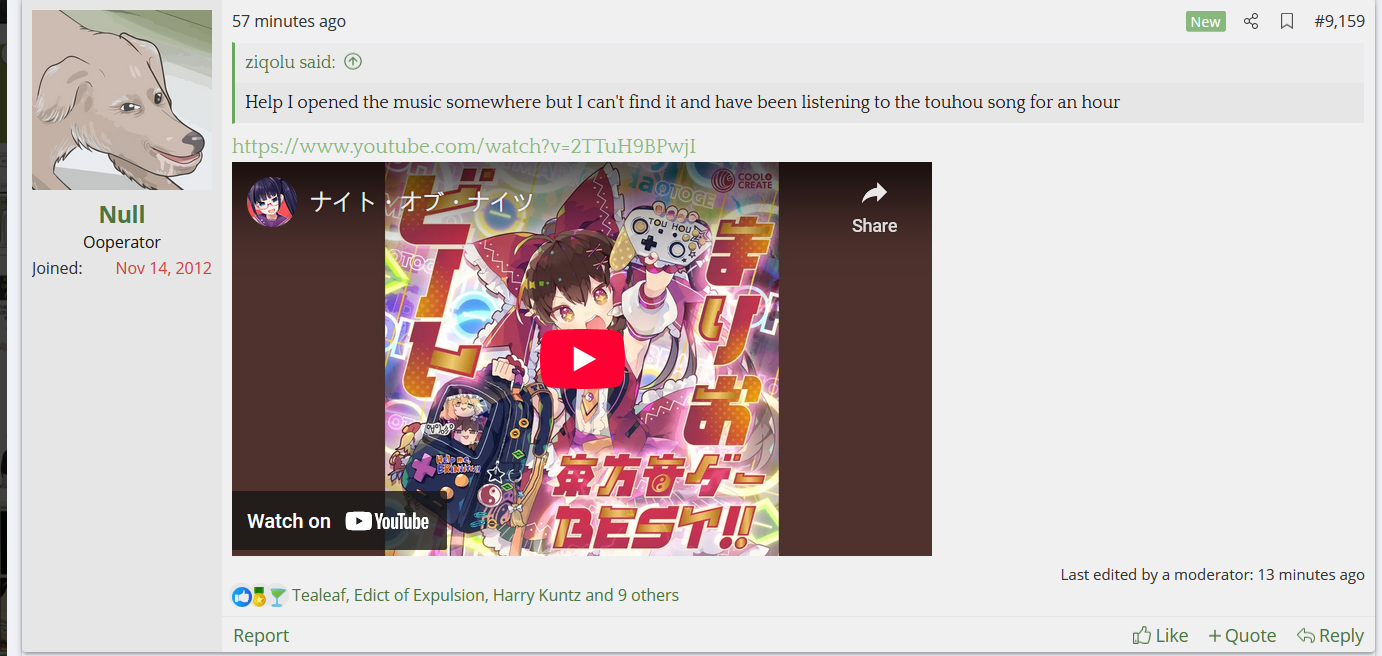The width and height of the screenshot is (1382, 656).
Task: Open the YouTube channel avatar in the video
Action: pyautogui.click(x=272, y=202)
